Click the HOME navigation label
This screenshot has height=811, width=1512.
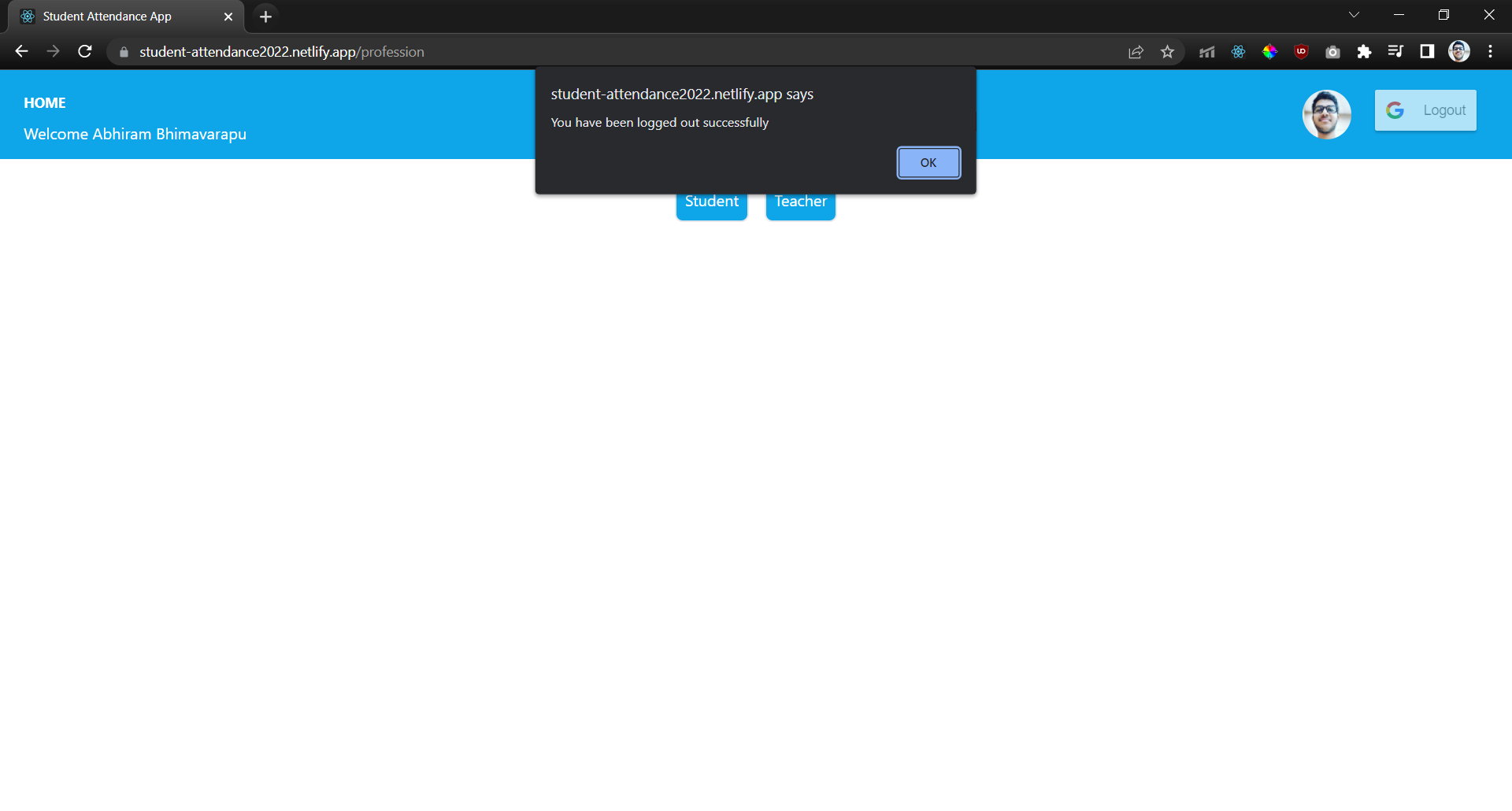[x=45, y=102]
